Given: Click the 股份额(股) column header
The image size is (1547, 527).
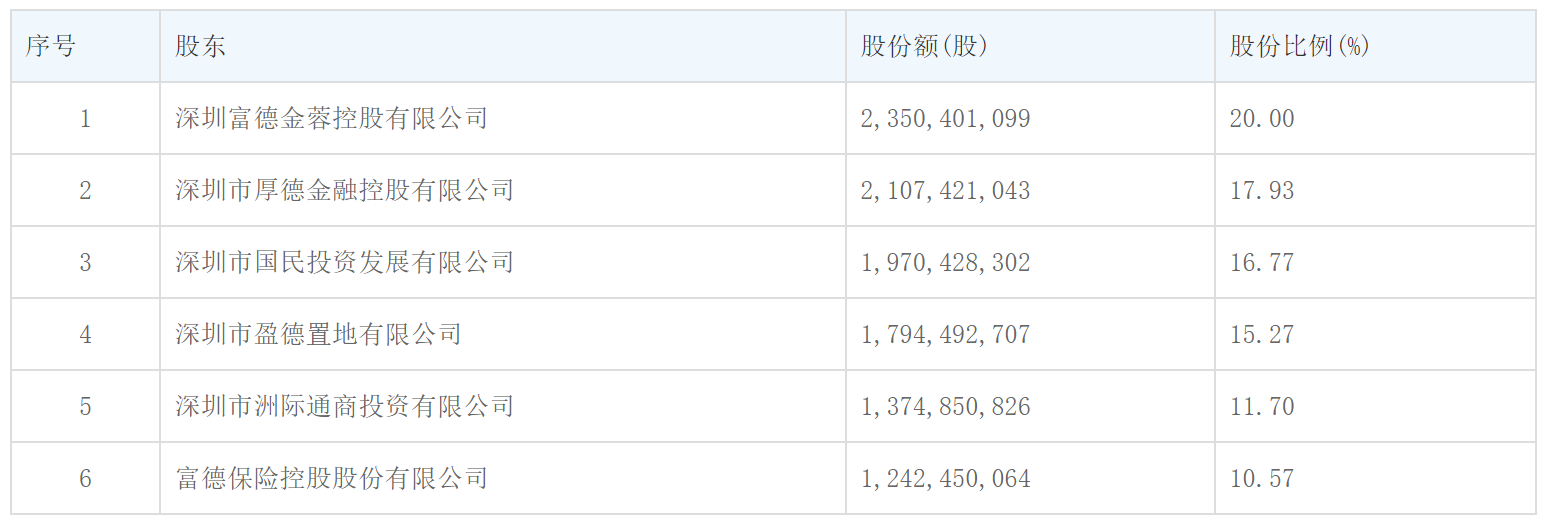Looking at the screenshot, I should point(924,46).
